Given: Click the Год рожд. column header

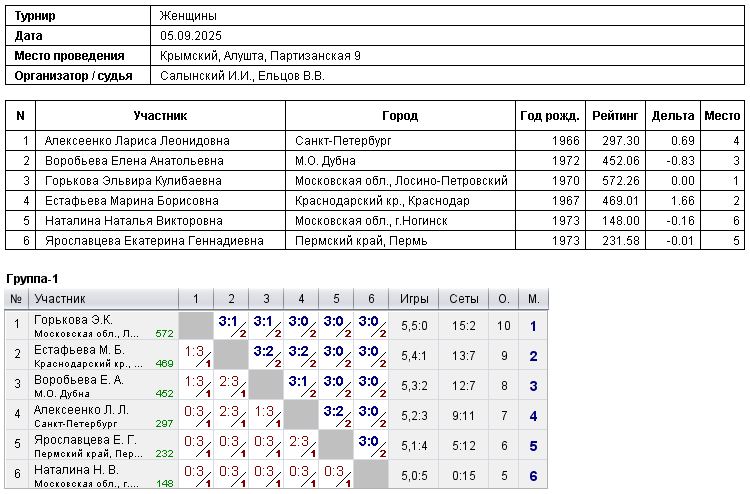Looking at the screenshot, I should click(x=549, y=116).
